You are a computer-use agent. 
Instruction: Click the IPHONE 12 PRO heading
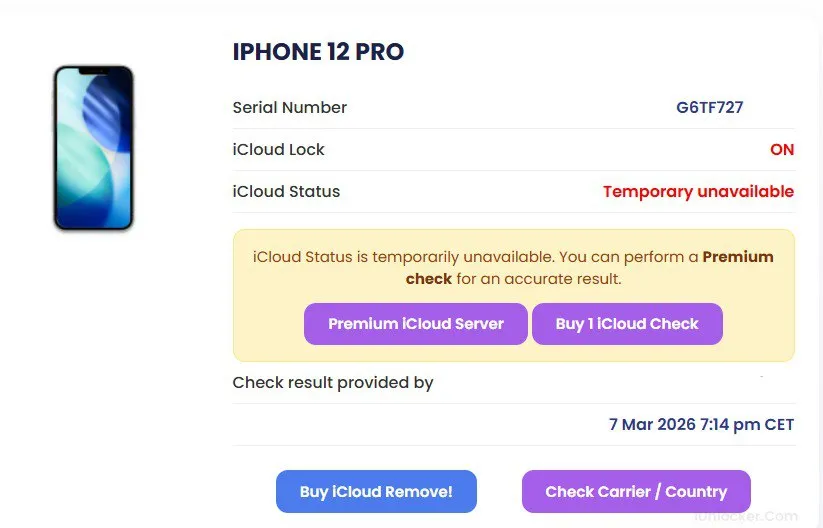[318, 53]
